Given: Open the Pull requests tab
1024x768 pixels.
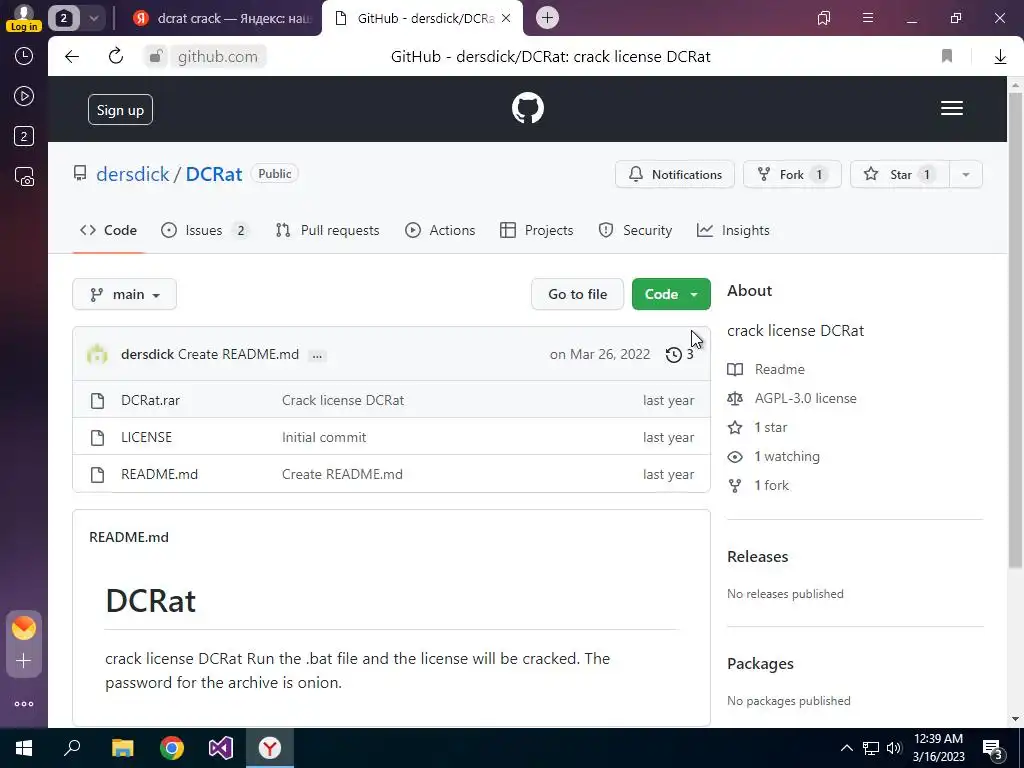Looking at the screenshot, I should coord(328,231).
